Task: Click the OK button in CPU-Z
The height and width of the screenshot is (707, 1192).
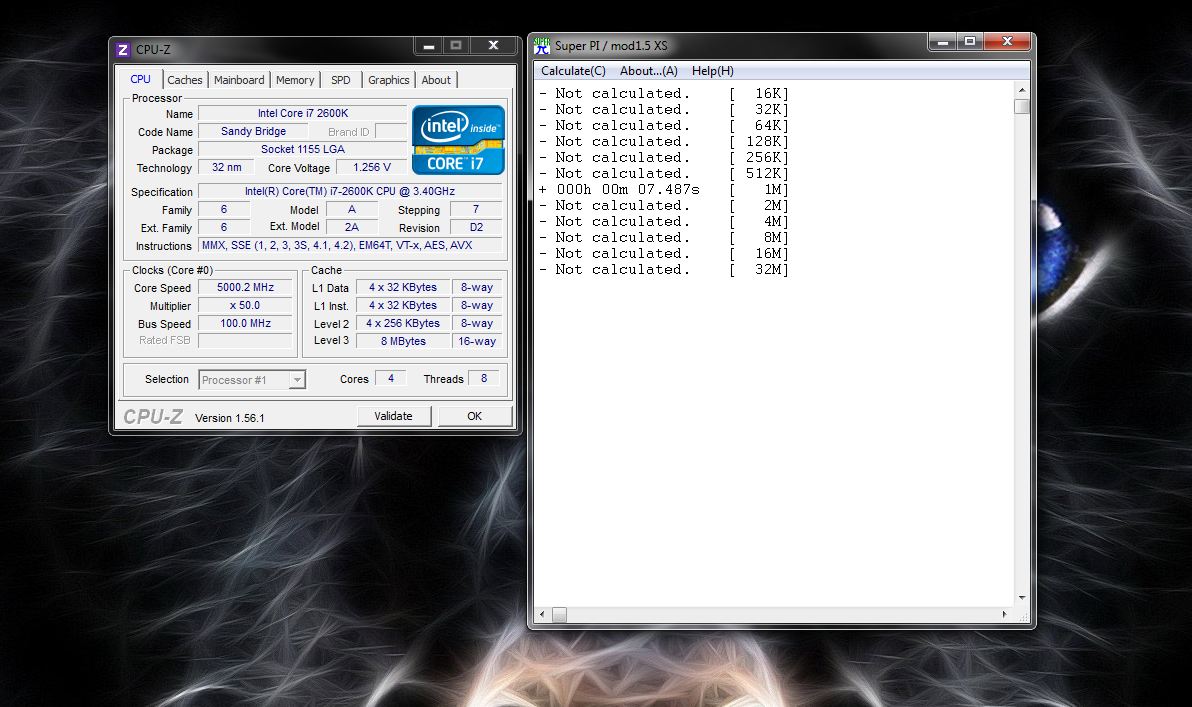Action: [x=474, y=416]
